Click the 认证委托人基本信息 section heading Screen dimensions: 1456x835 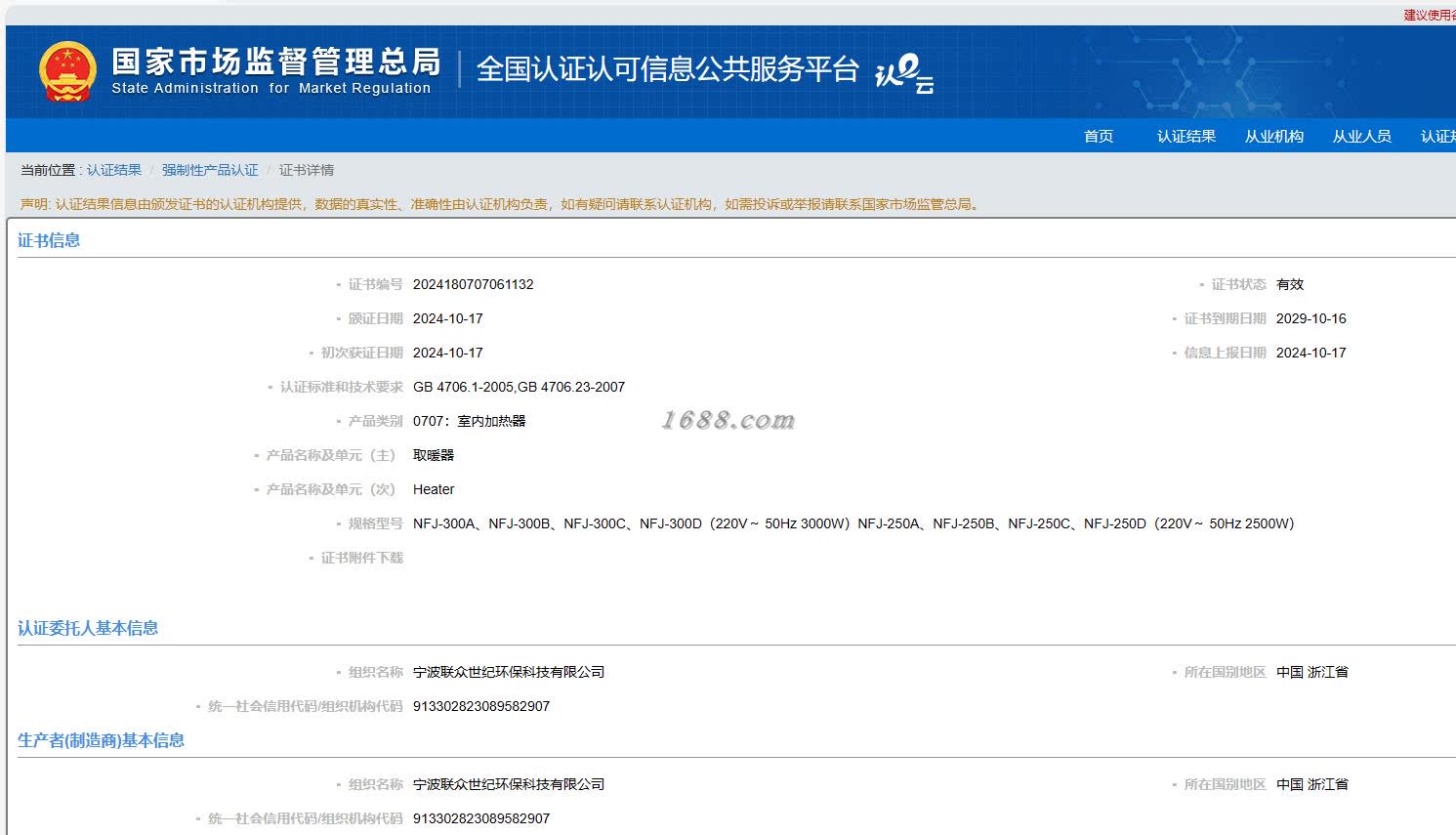pos(88,628)
